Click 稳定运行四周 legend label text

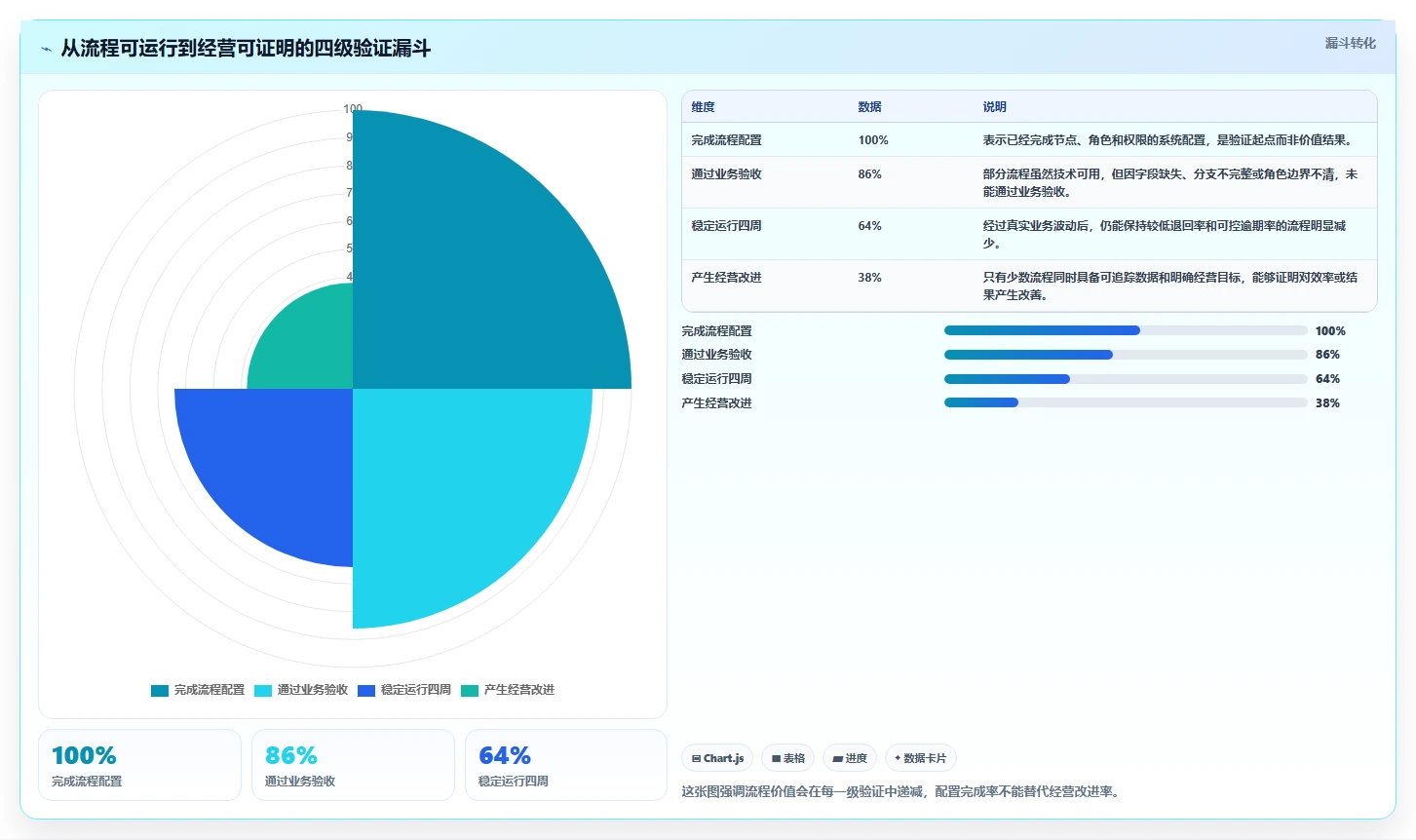coord(416,690)
